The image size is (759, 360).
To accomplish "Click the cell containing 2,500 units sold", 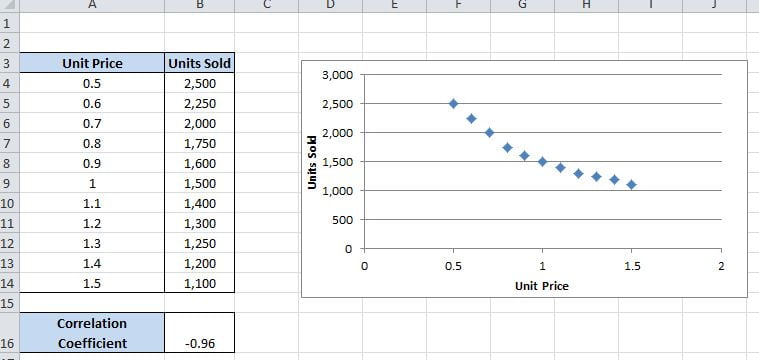I will click(199, 83).
